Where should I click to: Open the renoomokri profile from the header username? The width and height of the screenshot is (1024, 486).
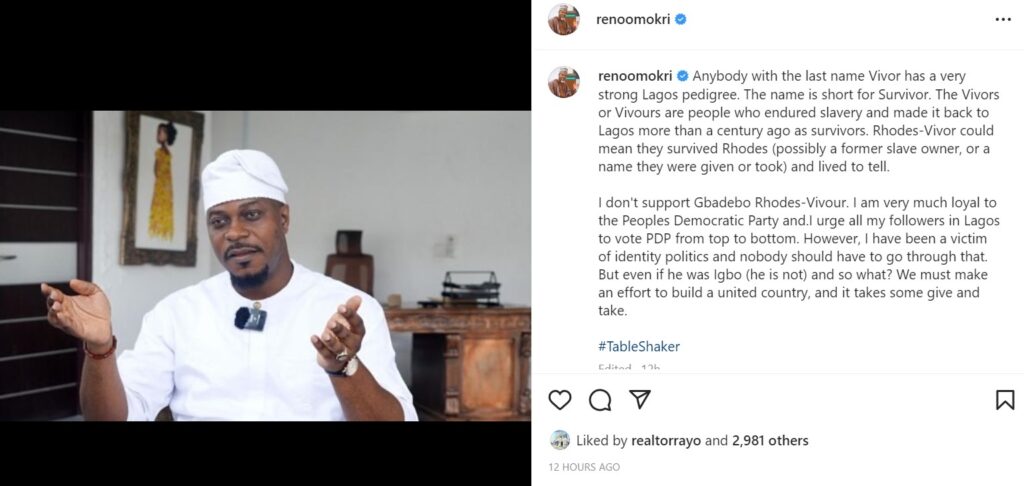click(x=634, y=19)
